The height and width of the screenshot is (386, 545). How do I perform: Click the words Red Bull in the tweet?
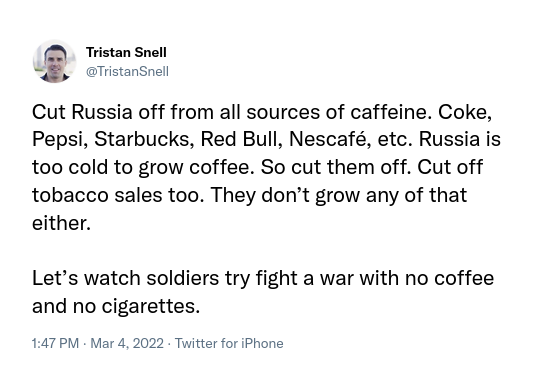coord(241,139)
